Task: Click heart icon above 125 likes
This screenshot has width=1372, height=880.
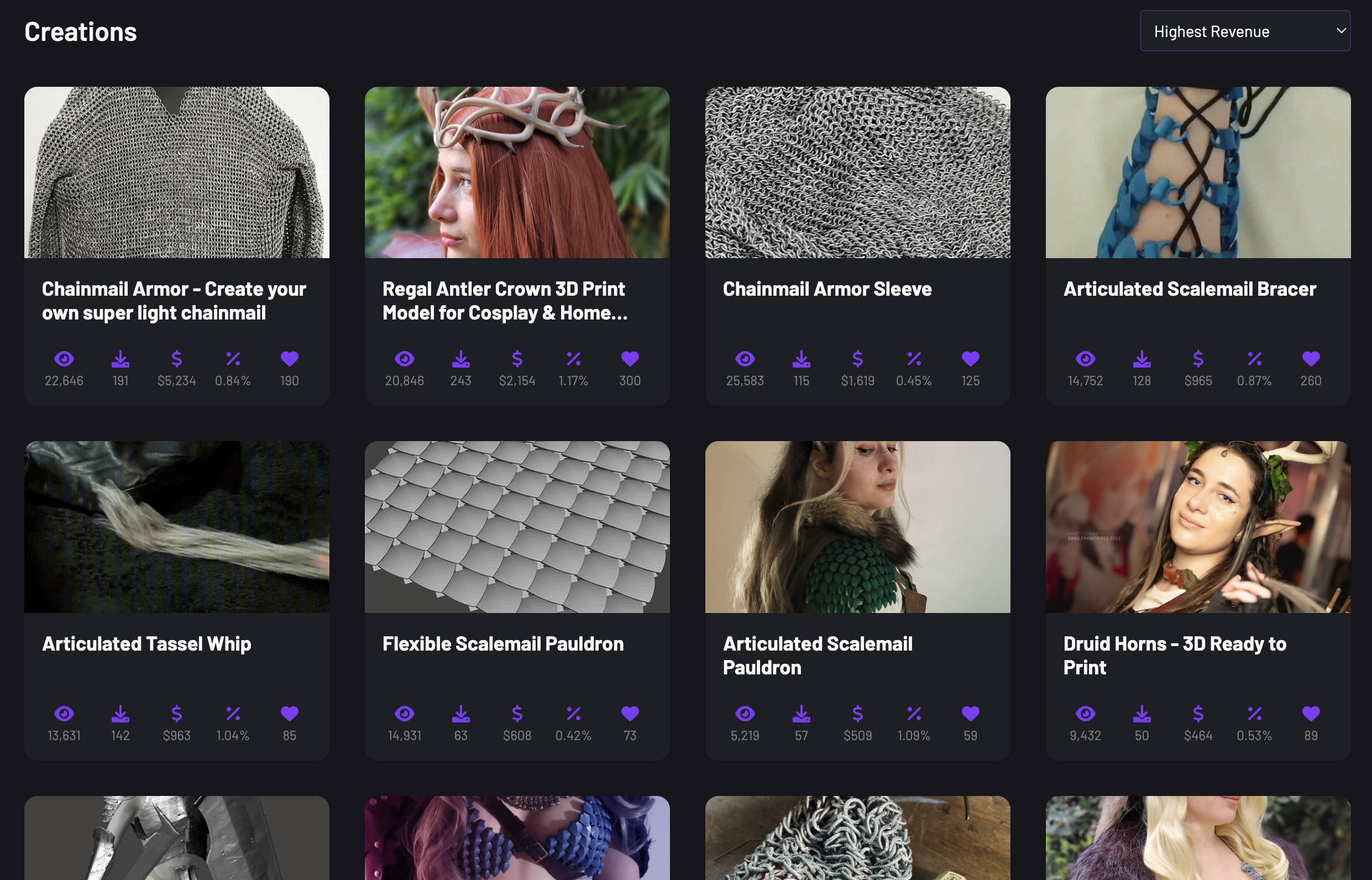Action: click(x=970, y=359)
